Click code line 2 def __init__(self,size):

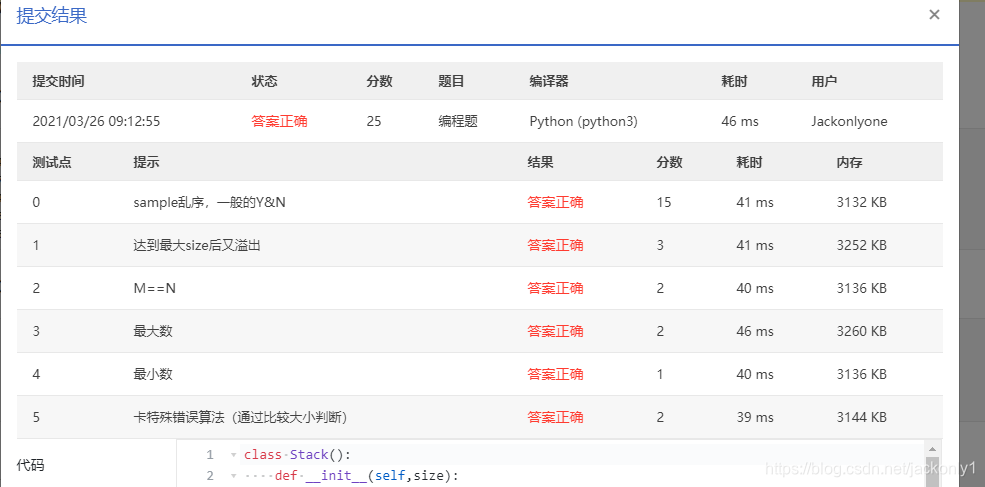coord(367,476)
